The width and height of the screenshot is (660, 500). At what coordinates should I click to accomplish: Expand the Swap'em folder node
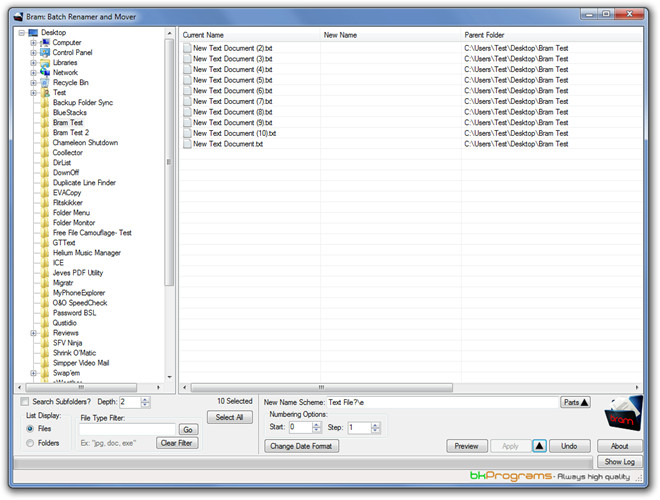point(33,373)
